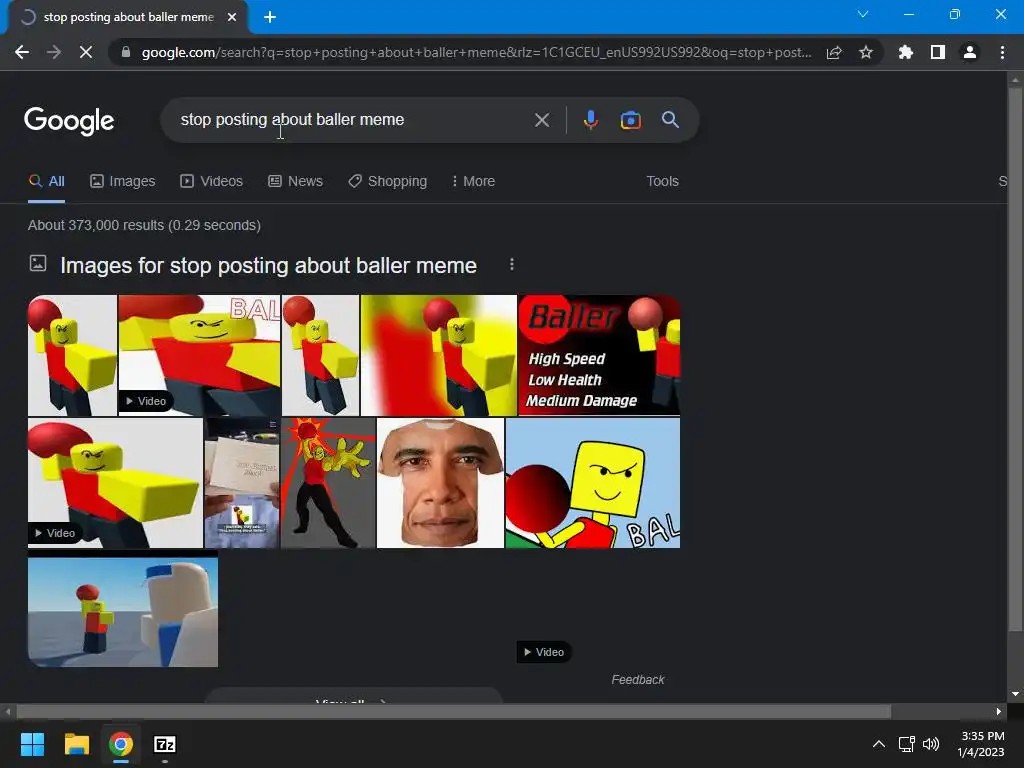
Task: Switch to Shopping results tab
Action: (x=387, y=181)
